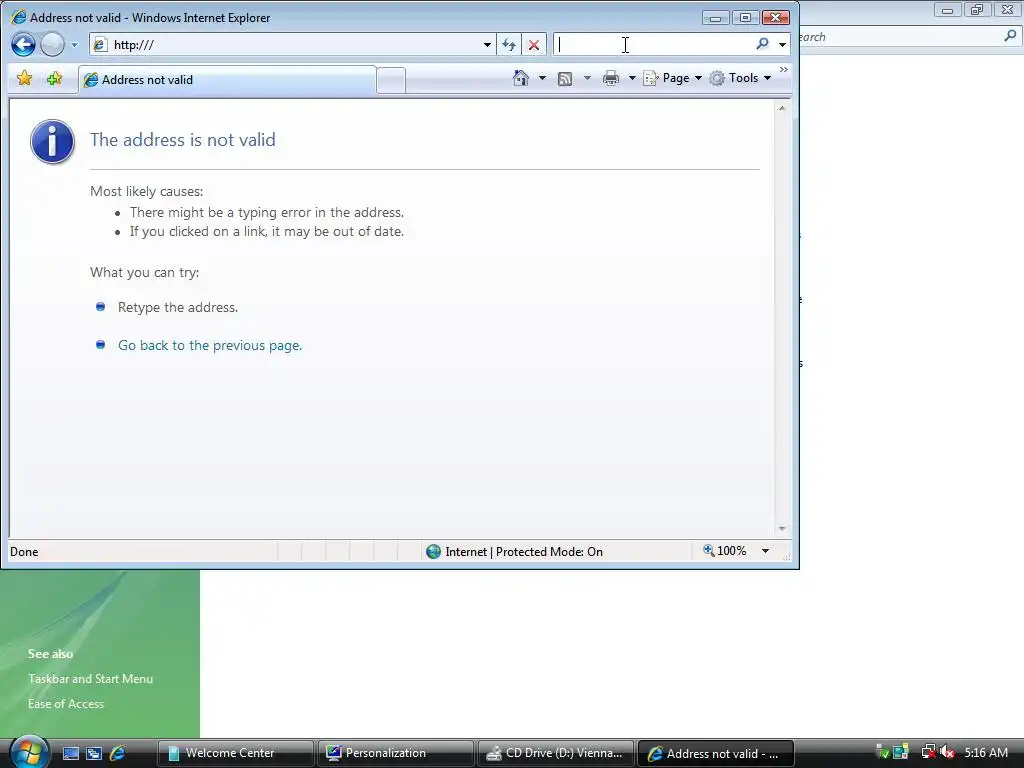1024x768 pixels.
Task: Select the Address not valid tab
Action: [227, 80]
